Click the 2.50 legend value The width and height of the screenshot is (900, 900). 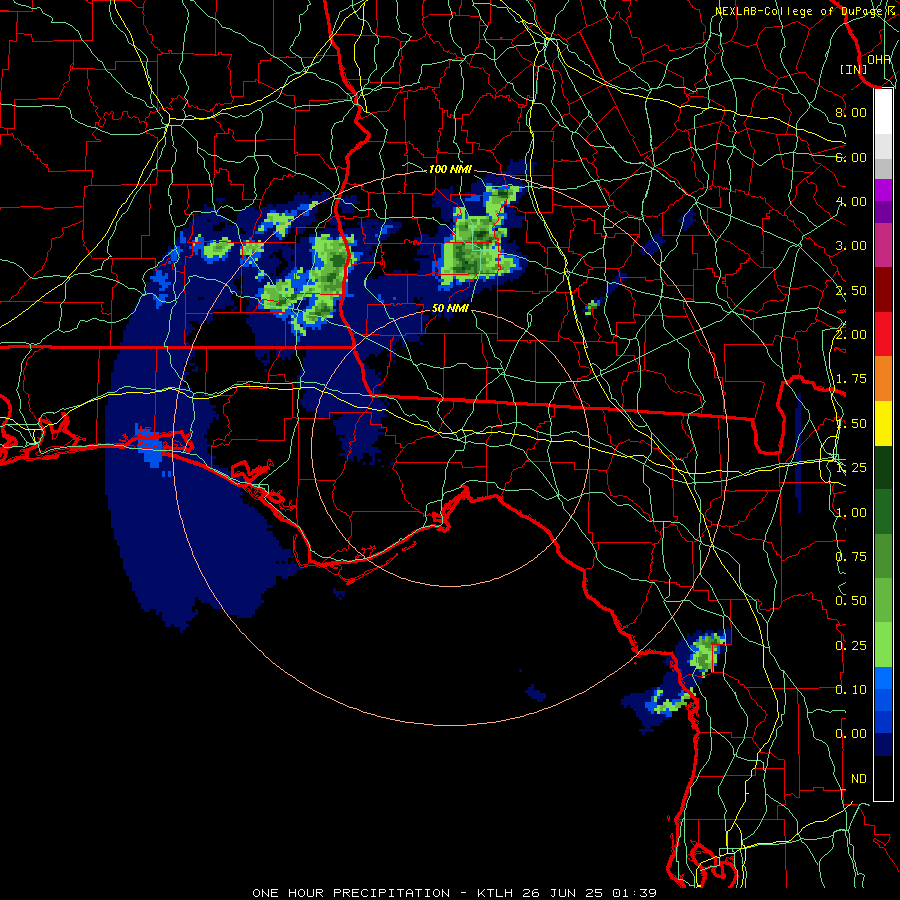[851, 290]
